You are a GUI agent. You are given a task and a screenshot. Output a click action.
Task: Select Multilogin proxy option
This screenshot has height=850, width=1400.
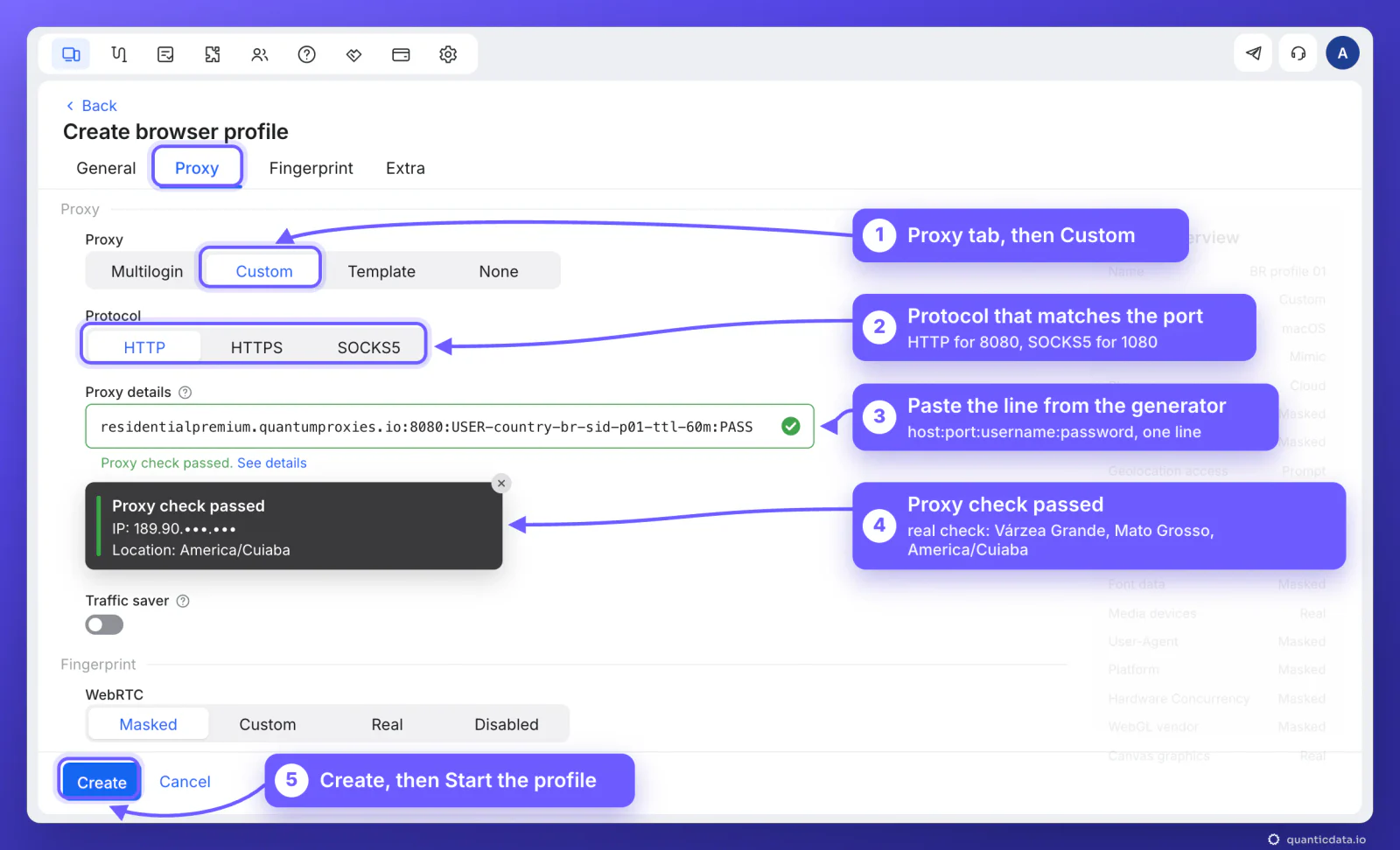[147, 271]
